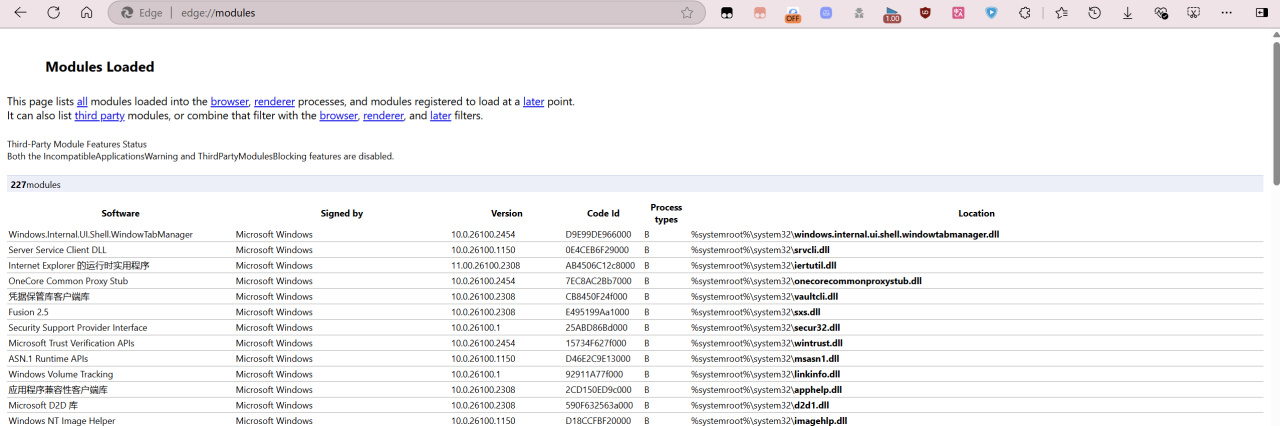
Task: Click 'renderer' link before 'processes'
Action: (275, 101)
